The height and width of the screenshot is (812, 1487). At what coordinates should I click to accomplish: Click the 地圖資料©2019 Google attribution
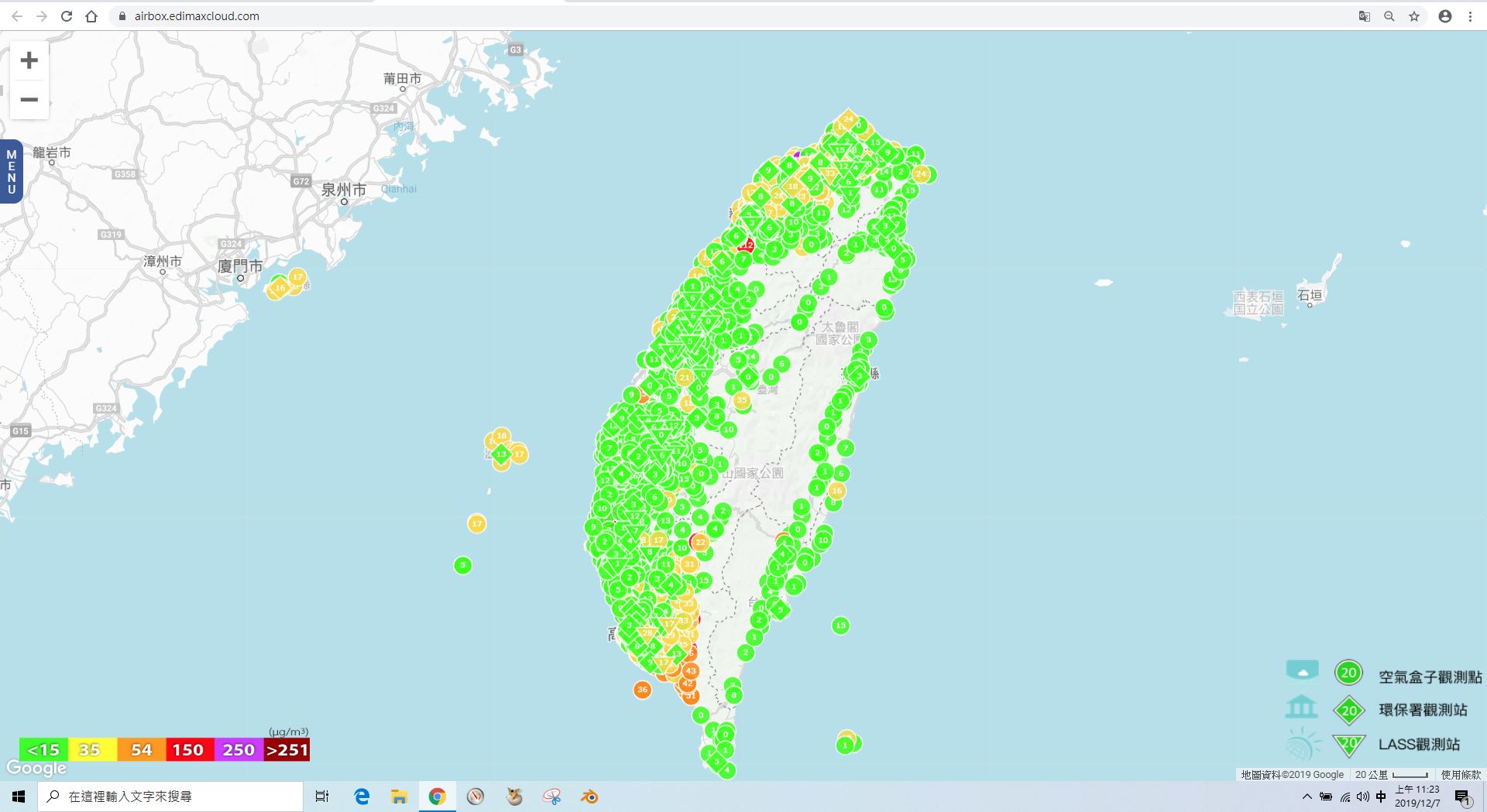coord(1292,775)
